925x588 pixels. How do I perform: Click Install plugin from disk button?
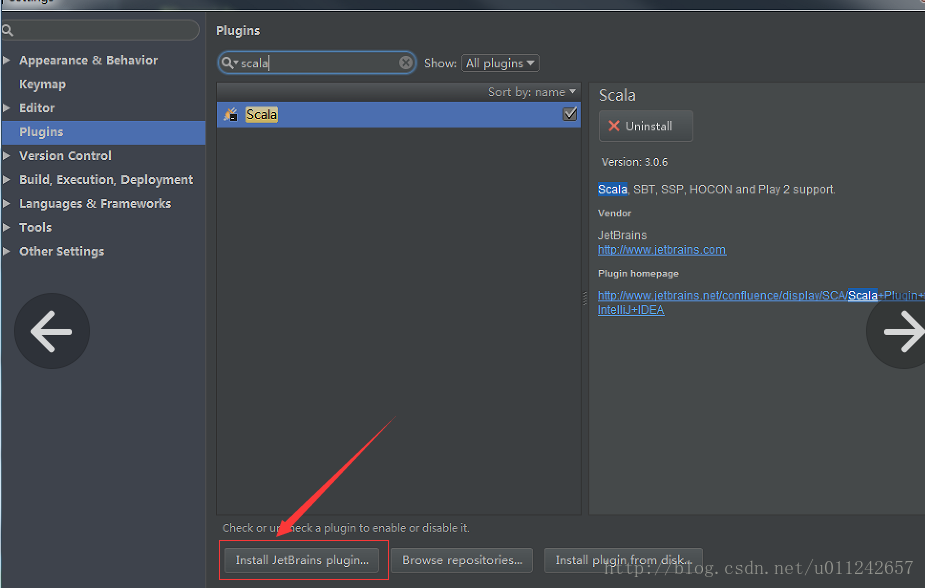(623, 560)
